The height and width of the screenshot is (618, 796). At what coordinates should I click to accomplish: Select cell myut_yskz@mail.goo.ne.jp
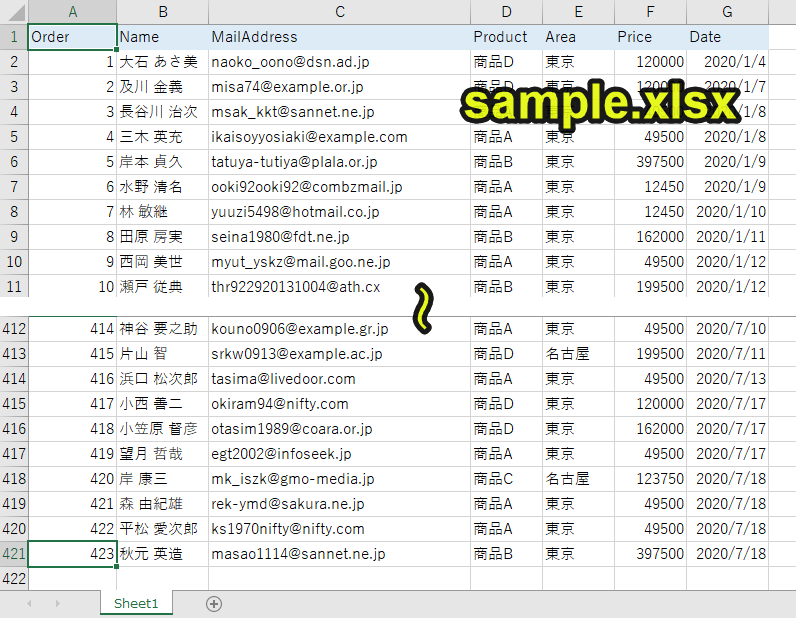(x=340, y=262)
